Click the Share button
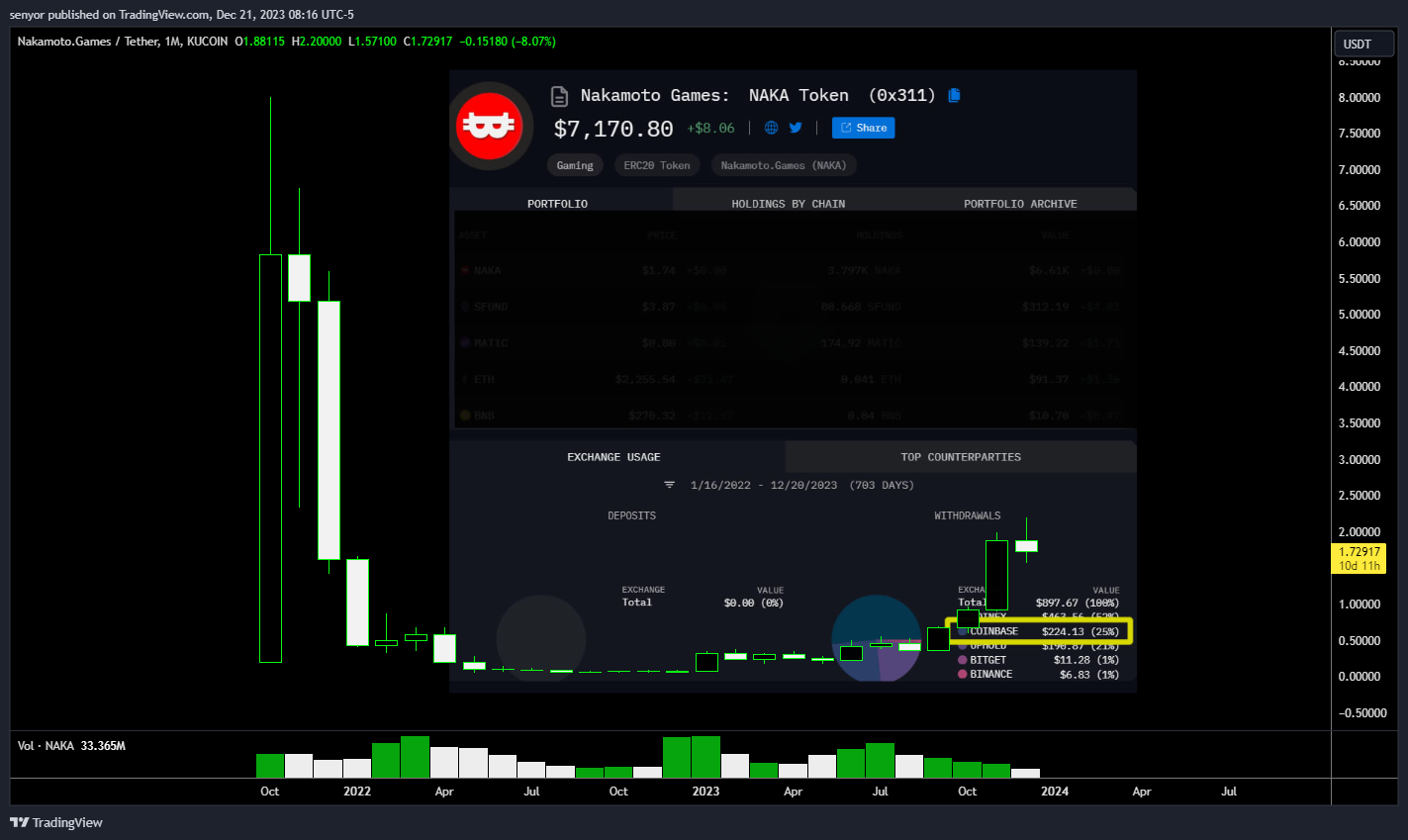The width and height of the screenshot is (1408, 840). coord(863,128)
